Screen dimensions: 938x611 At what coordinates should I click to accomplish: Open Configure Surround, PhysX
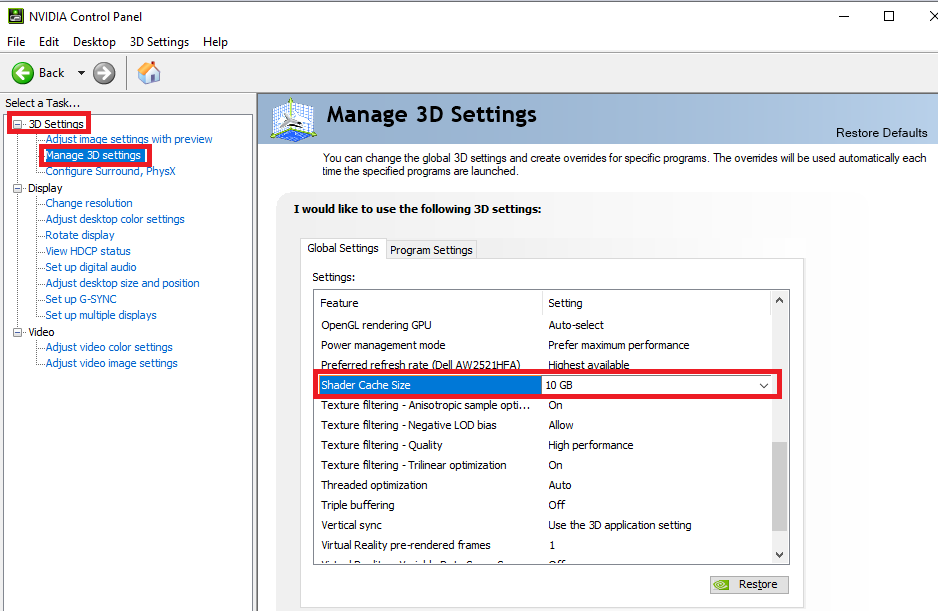(x=111, y=171)
